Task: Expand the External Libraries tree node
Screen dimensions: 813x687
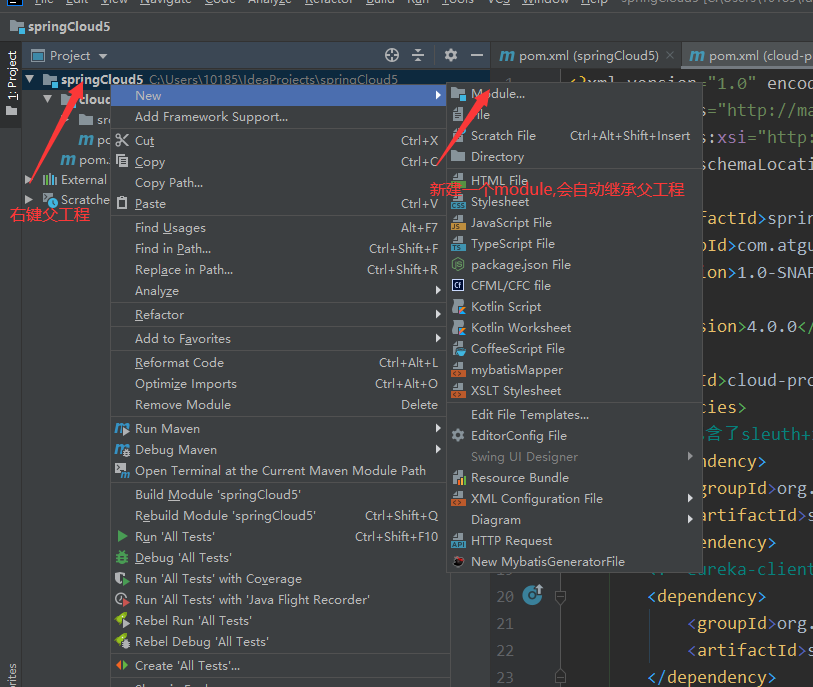Action: coord(28,180)
